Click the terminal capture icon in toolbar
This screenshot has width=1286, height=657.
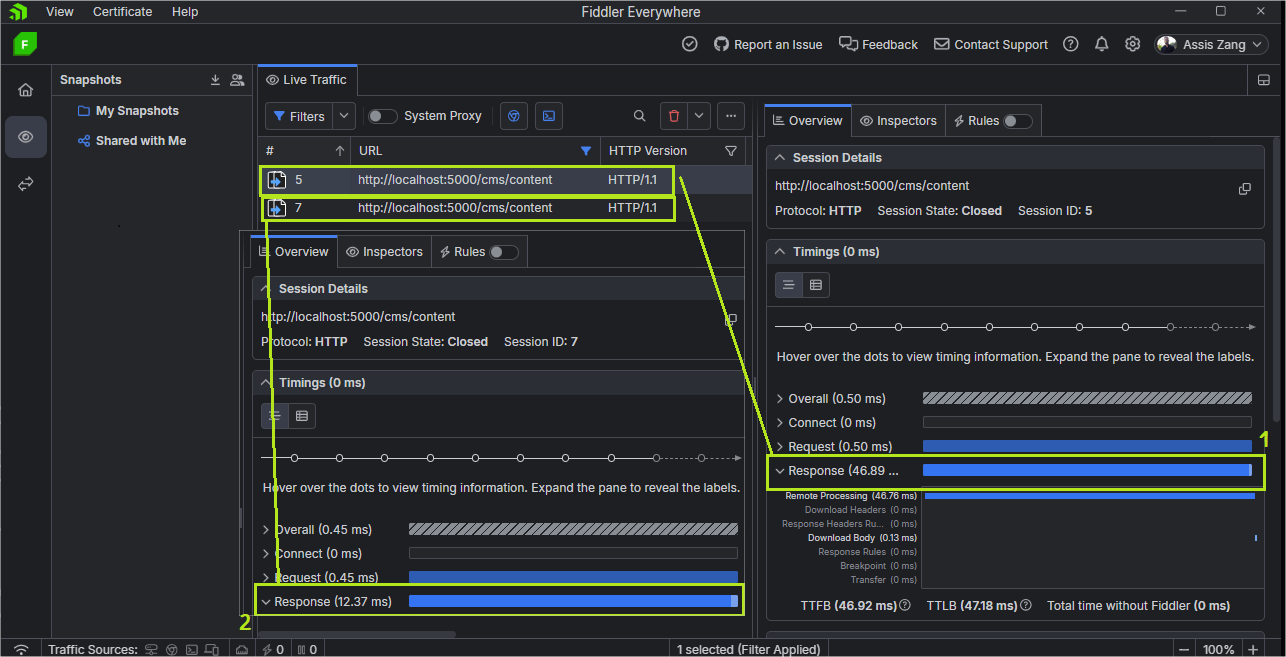point(549,116)
